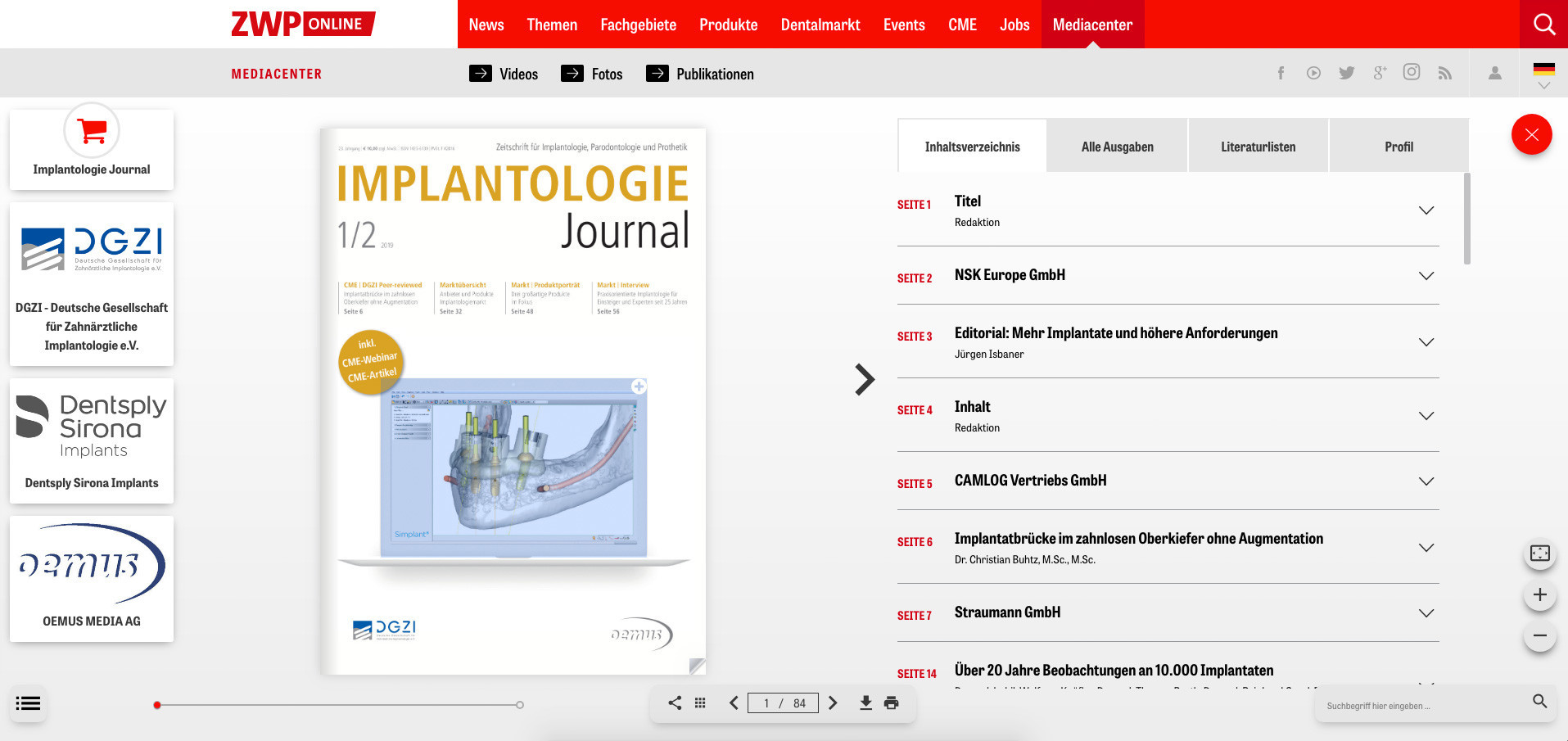The image size is (1568, 741).
Task: Open the page thumbnails grid icon
Action: tap(700, 703)
